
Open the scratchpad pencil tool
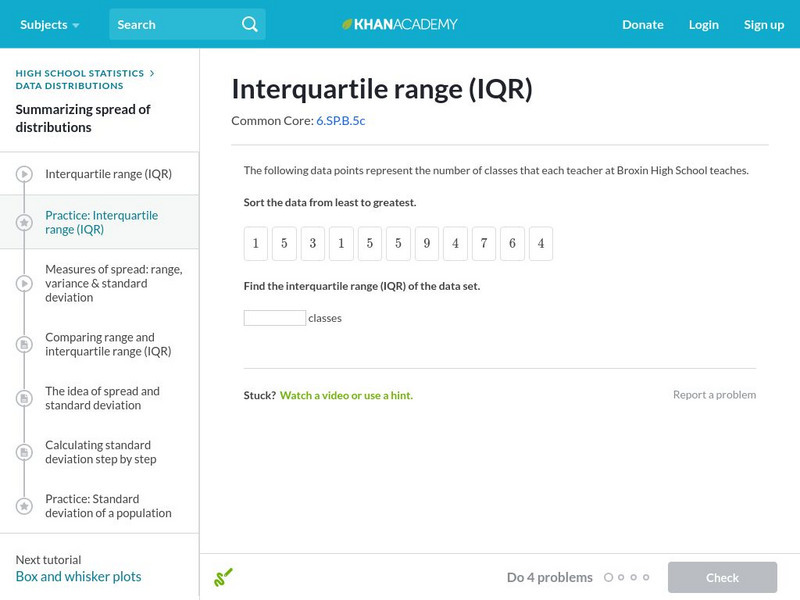223,577
